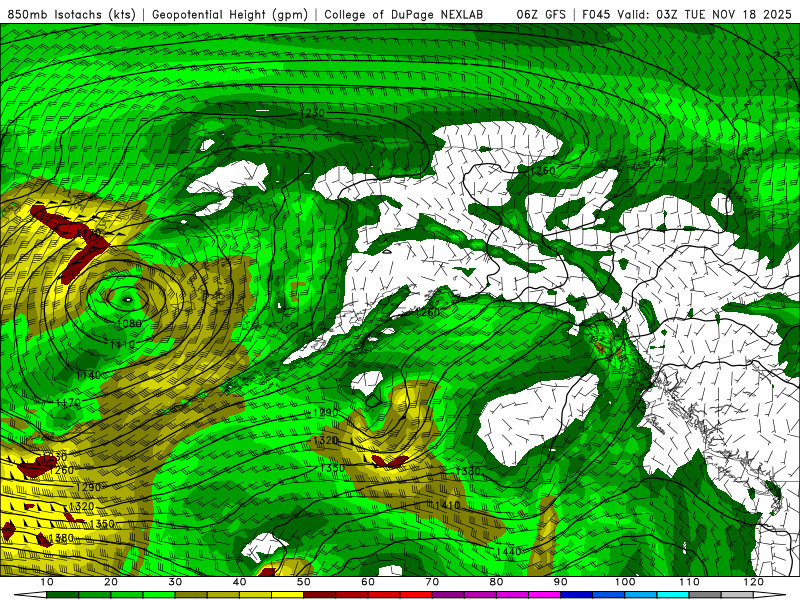Screen dimensions: 800x600
Task: Click the '10' value on the color scale
Action: pos(46,582)
